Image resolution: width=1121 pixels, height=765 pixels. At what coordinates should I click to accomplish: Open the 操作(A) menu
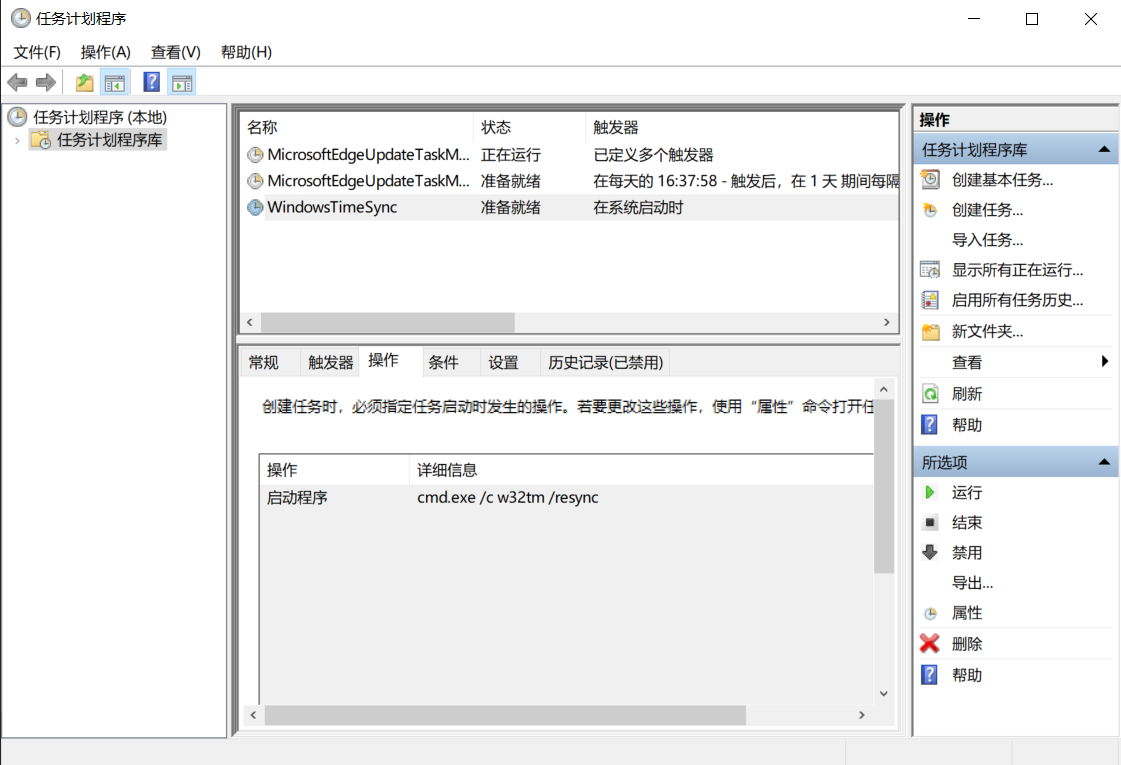click(106, 52)
